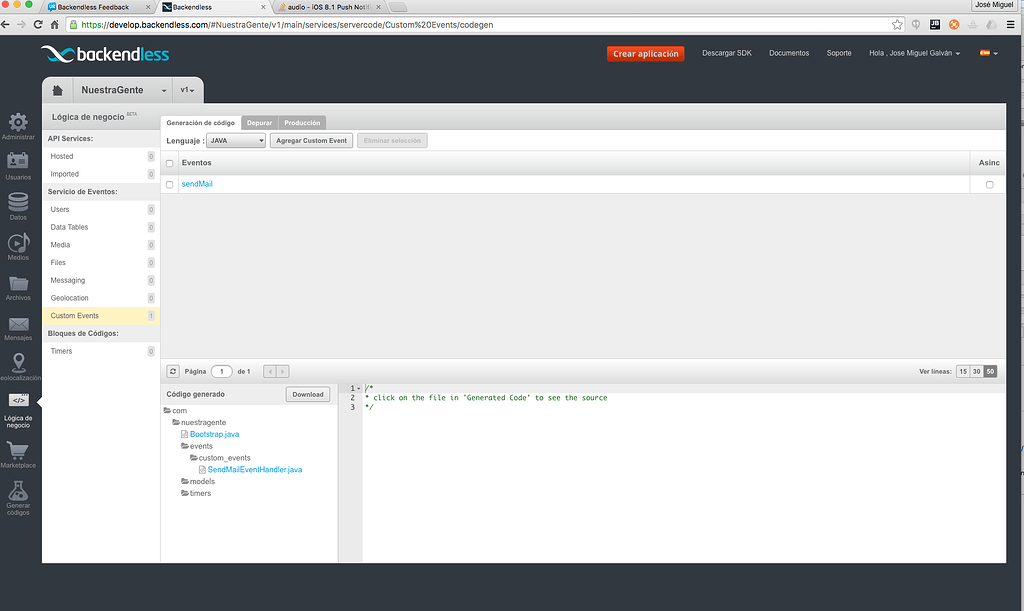Image resolution: width=1024 pixels, height=611 pixels.
Task: Open SendMailEventHandler.java source
Action: point(255,469)
